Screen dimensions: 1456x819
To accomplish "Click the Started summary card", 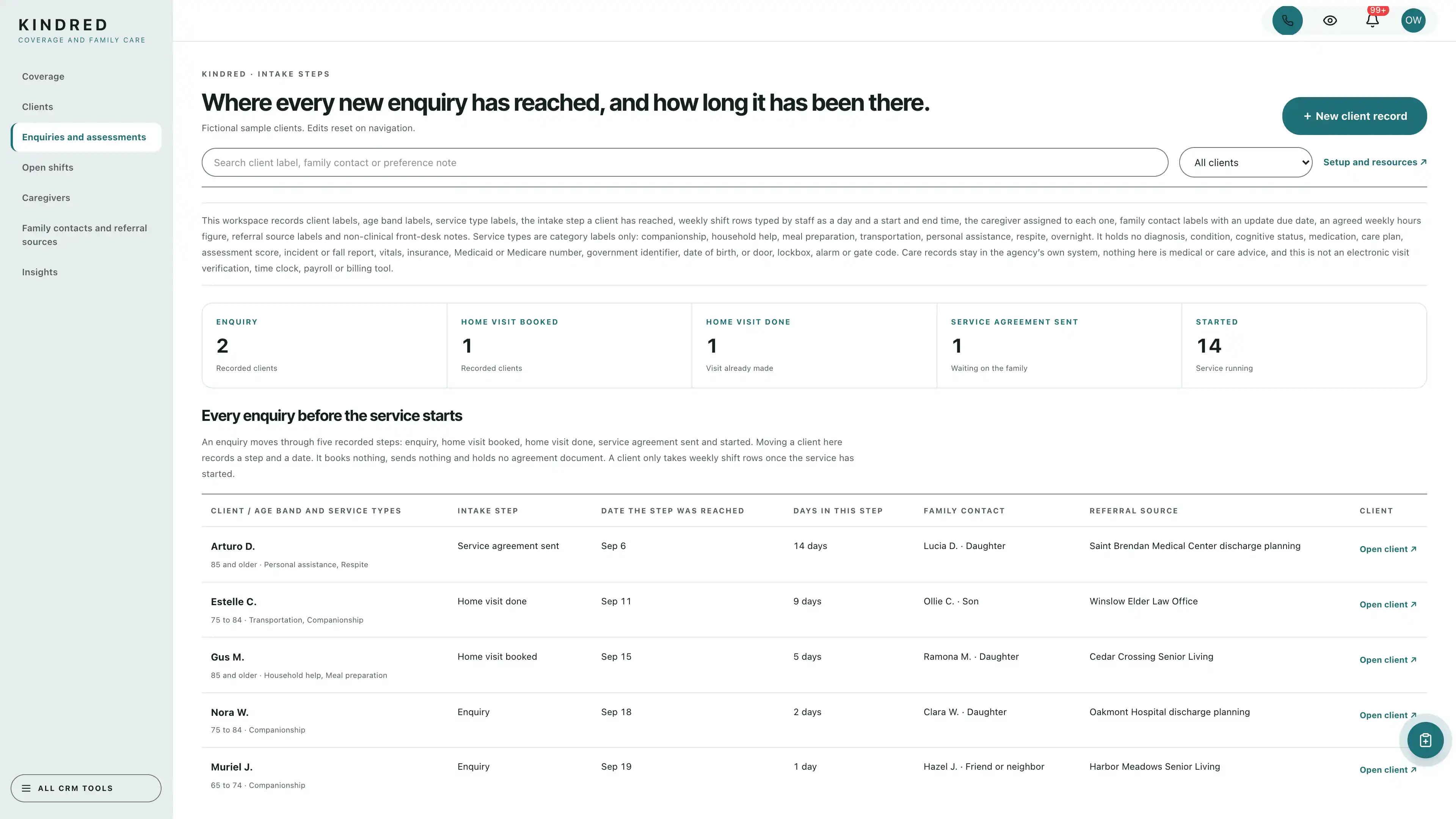I will [x=1304, y=345].
